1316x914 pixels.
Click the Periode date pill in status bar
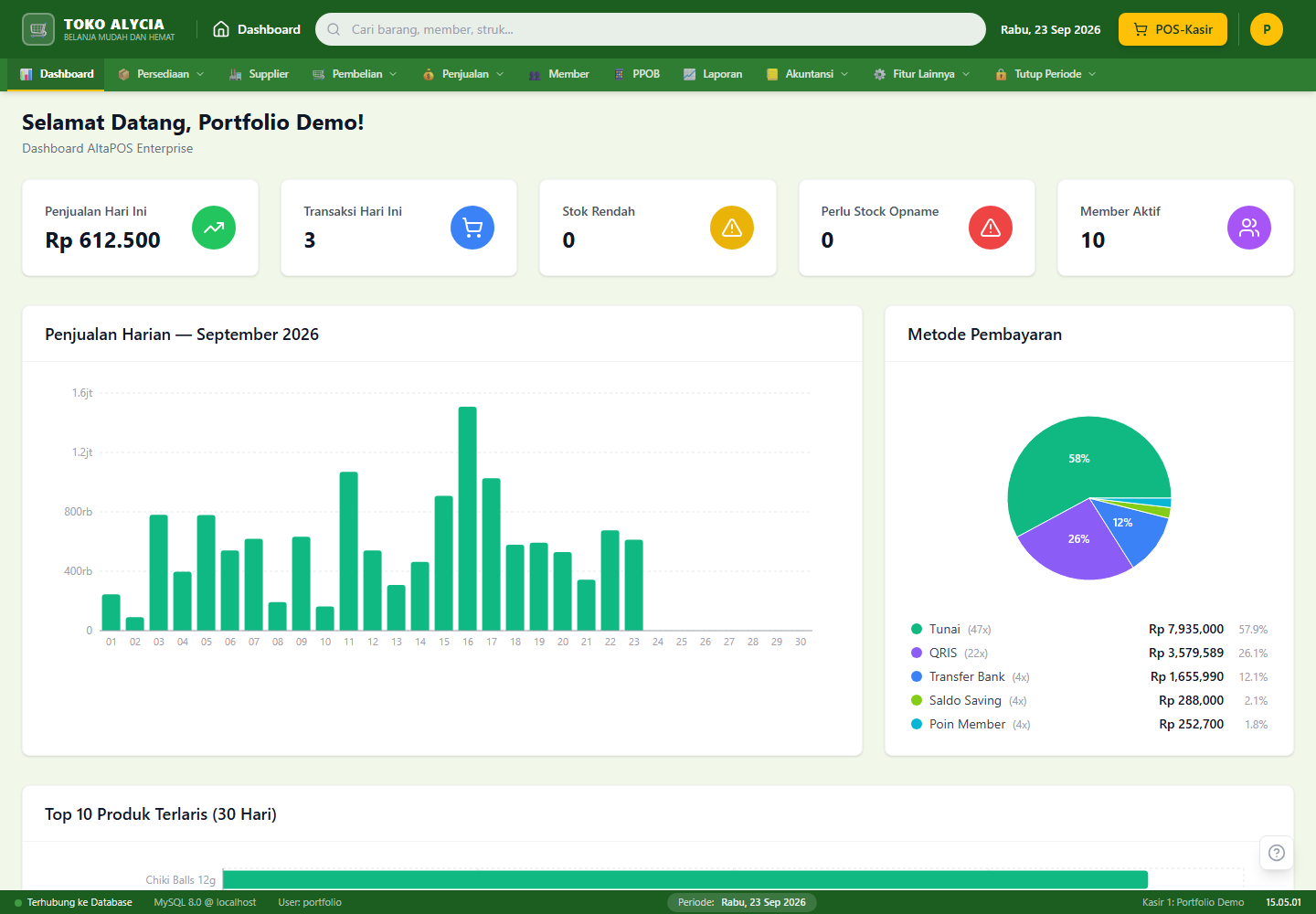pos(742,902)
